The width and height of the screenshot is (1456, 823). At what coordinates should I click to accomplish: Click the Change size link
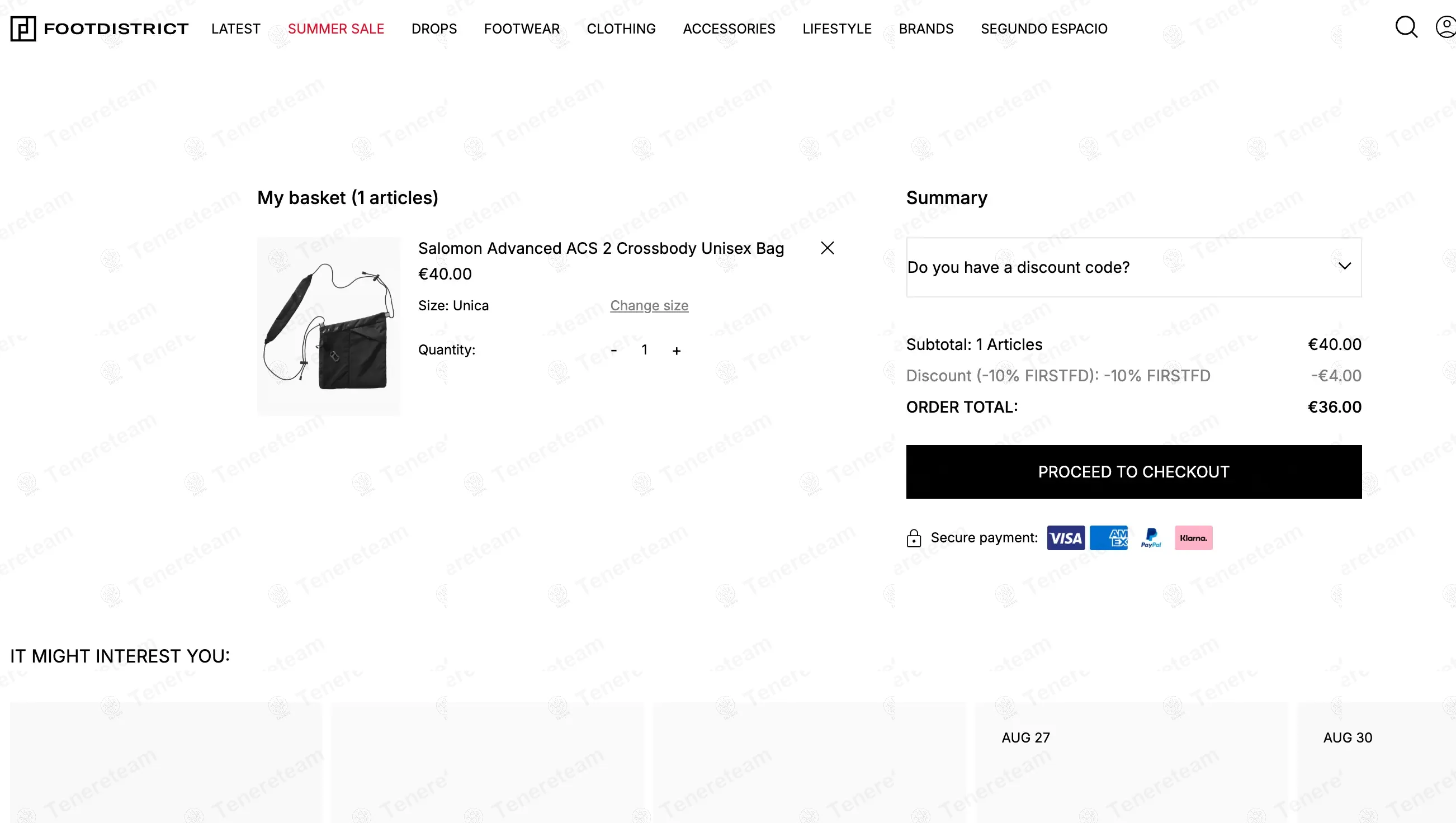(x=649, y=306)
